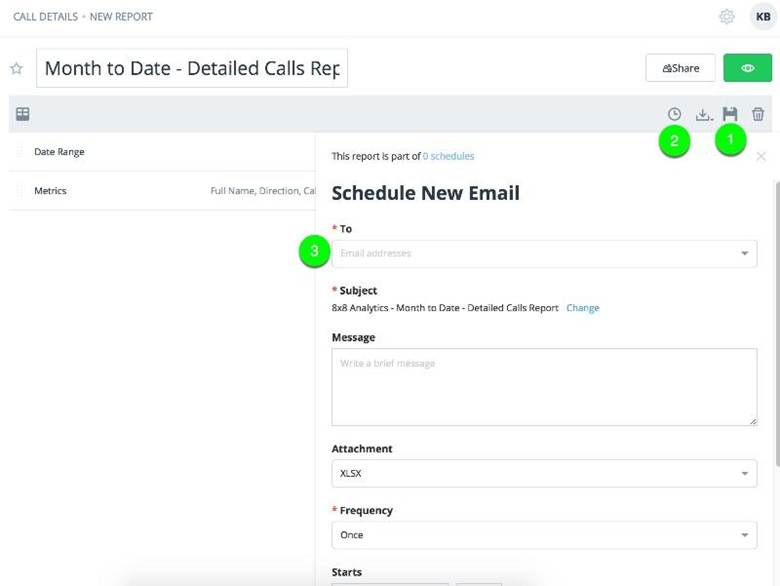Click the CALL DETAILS breadcrumb
Viewport: 780px width, 586px height.
point(46,17)
